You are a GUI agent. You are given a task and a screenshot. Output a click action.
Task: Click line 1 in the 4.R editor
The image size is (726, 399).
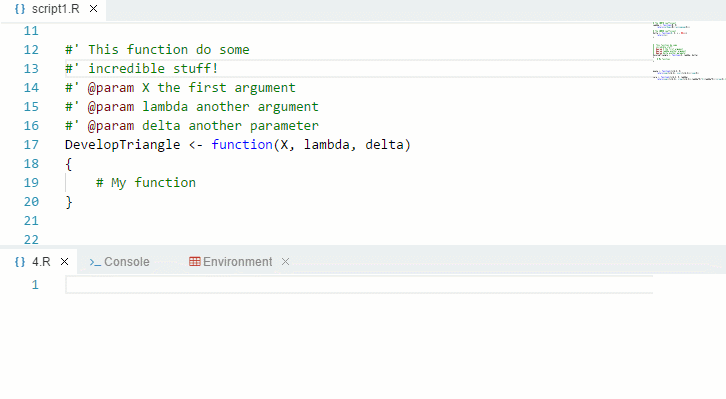pos(359,285)
